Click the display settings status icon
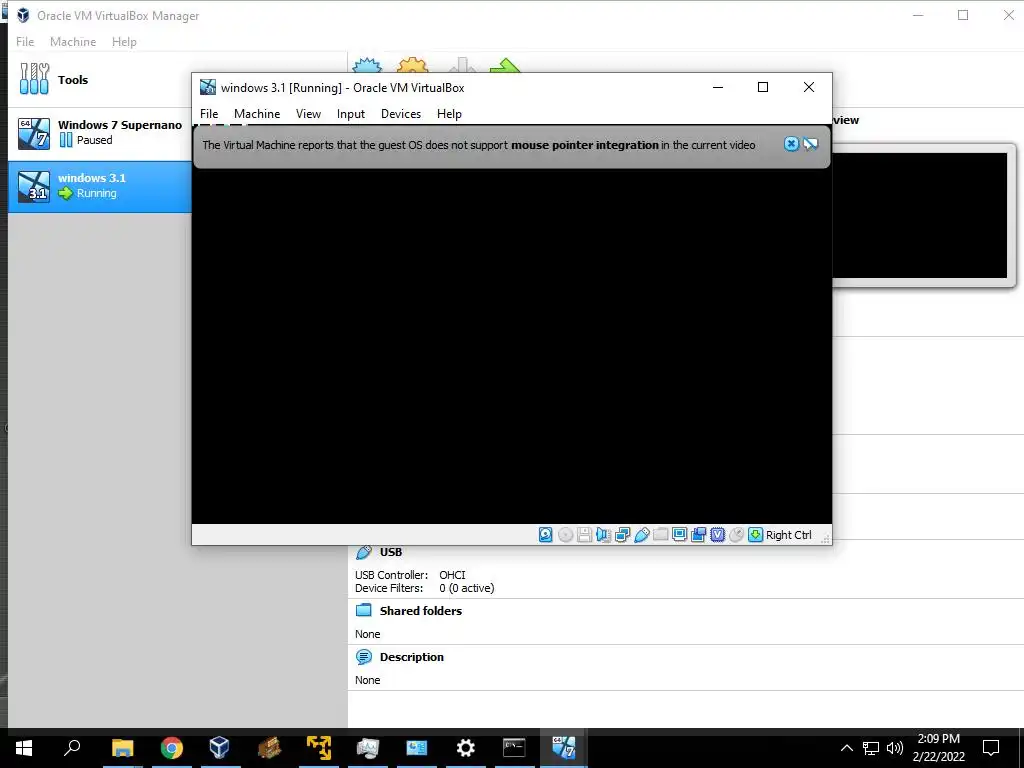 point(679,535)
